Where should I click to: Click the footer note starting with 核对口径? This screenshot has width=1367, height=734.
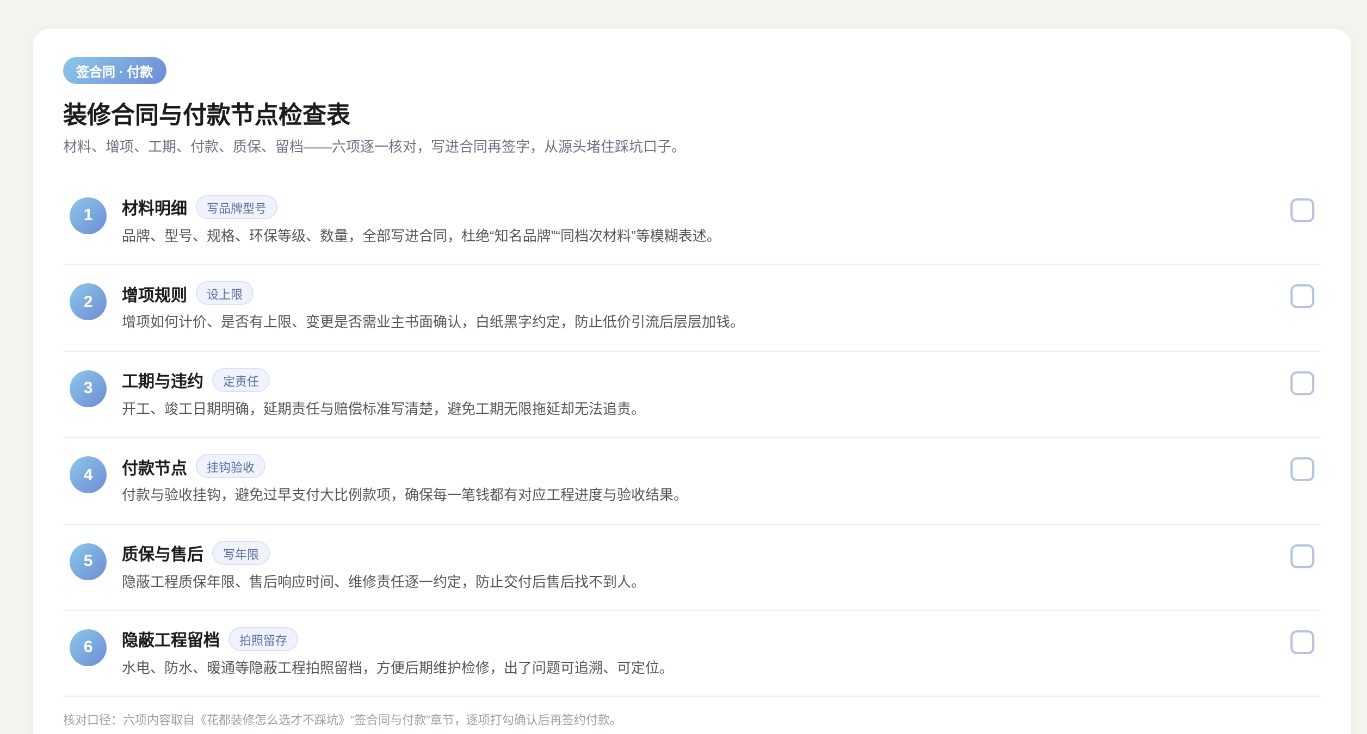point(342,720)
